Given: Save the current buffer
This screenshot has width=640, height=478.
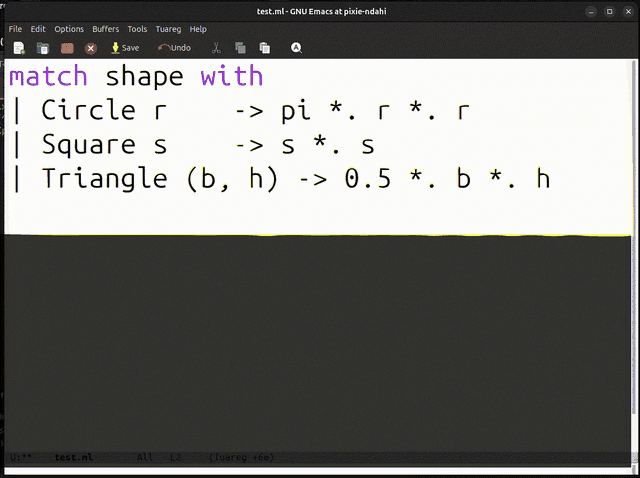Looking at the screenshot, I should [x=125, y=48].
